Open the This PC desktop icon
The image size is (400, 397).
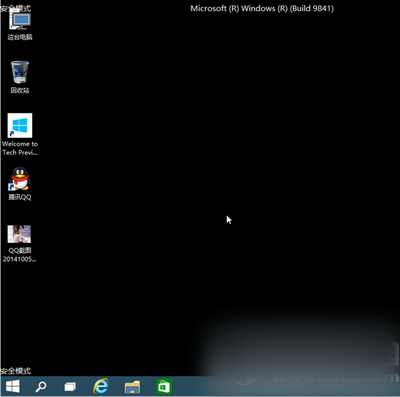click(x=20, y=23)
